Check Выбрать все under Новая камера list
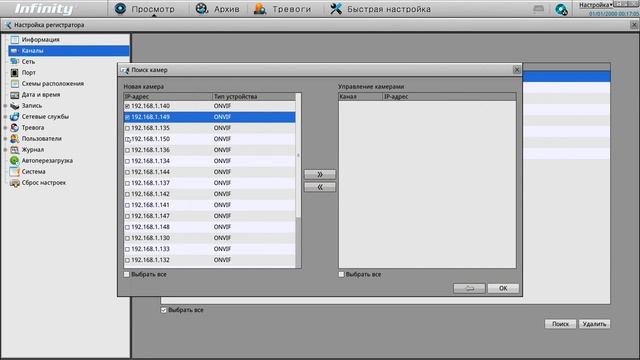Screen dimensions: 640x360 click(127, 274)
